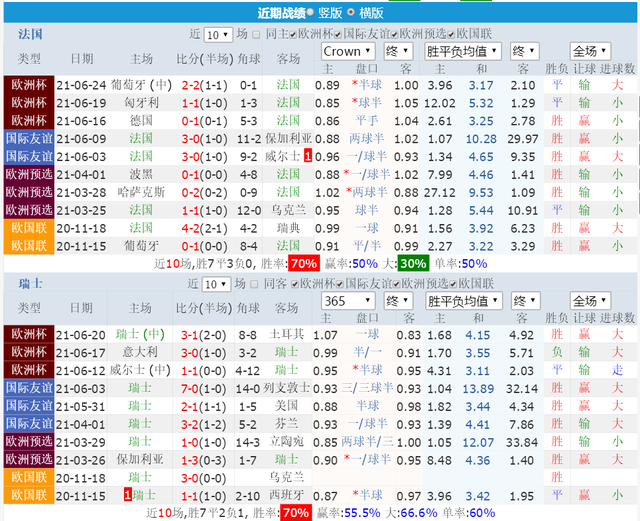Click 进球数 column header in France table
The width and height of the screenshot is (640, 521).
coord(617,69)
